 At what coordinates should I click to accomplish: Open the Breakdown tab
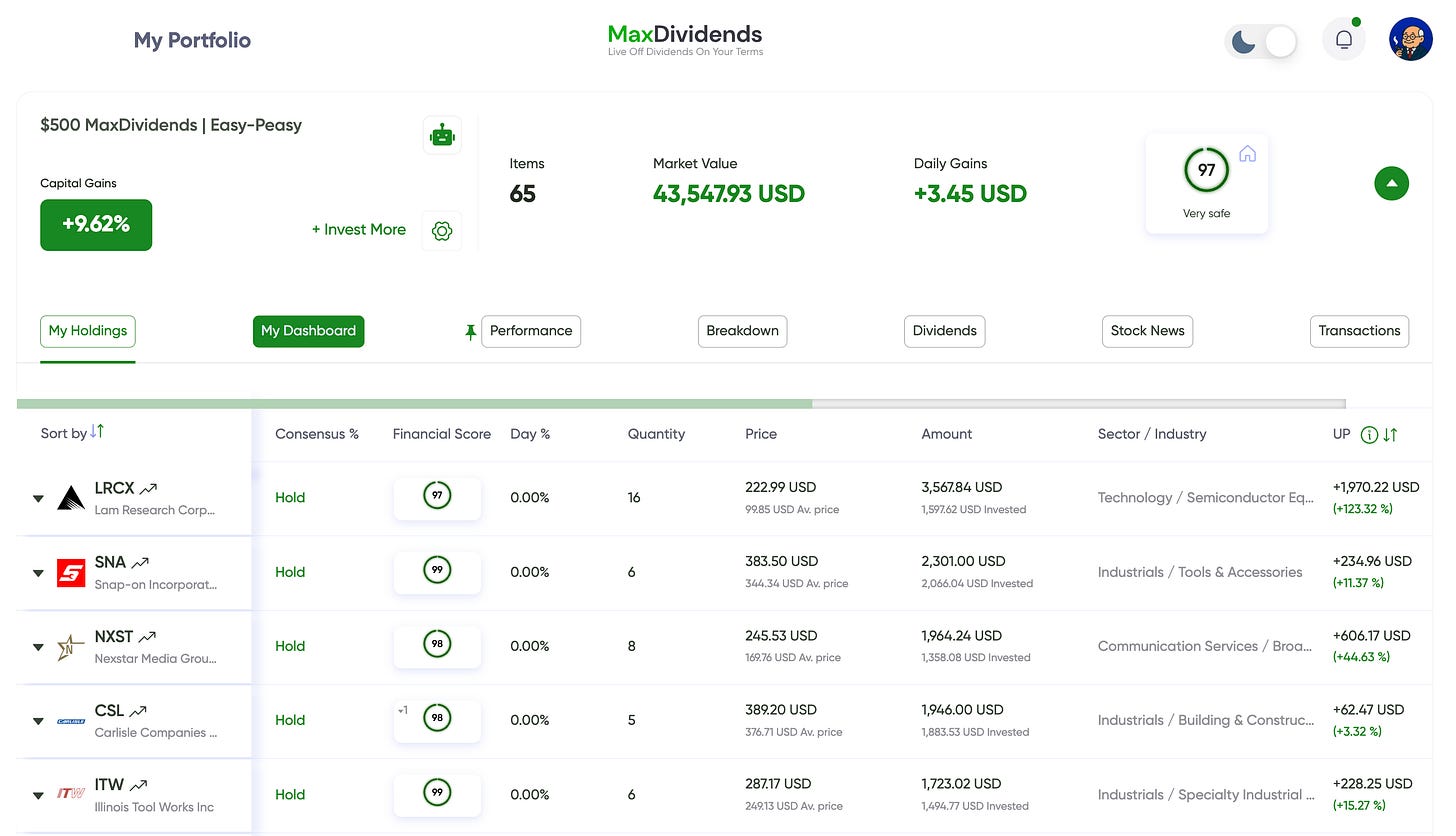coord(742,331)
